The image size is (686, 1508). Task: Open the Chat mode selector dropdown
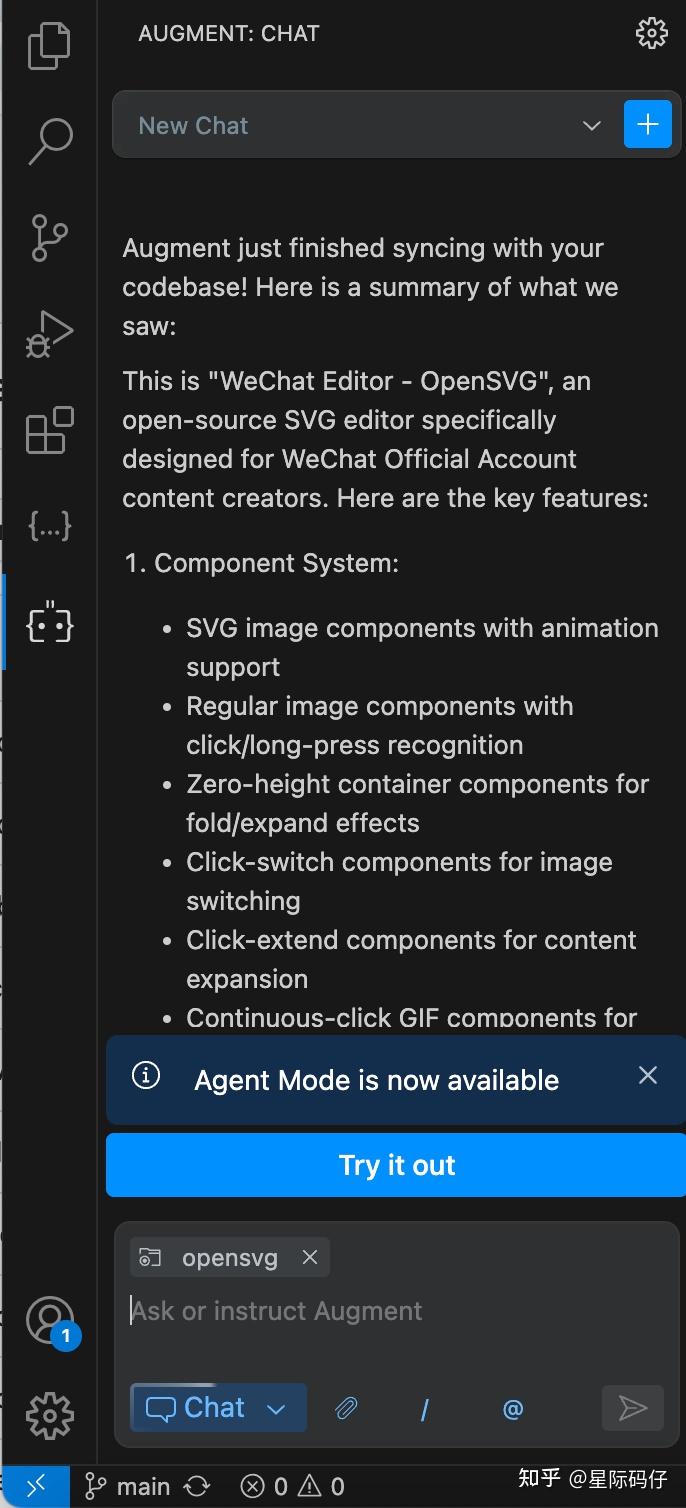pos(218,1408)
